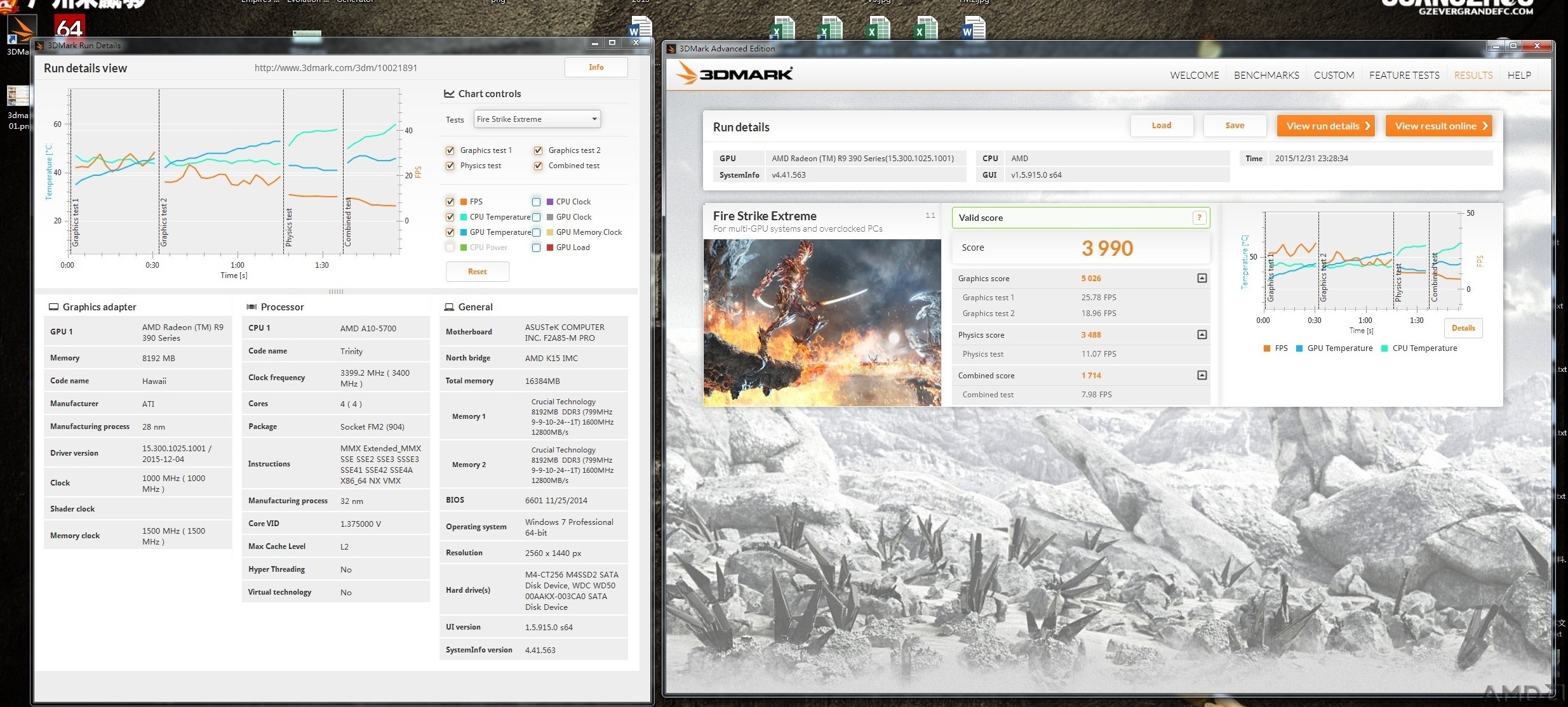Open the rightmost Excel file desktop icon
Image resolution: width=1568 pixels, height=707 pixels.
926,28
